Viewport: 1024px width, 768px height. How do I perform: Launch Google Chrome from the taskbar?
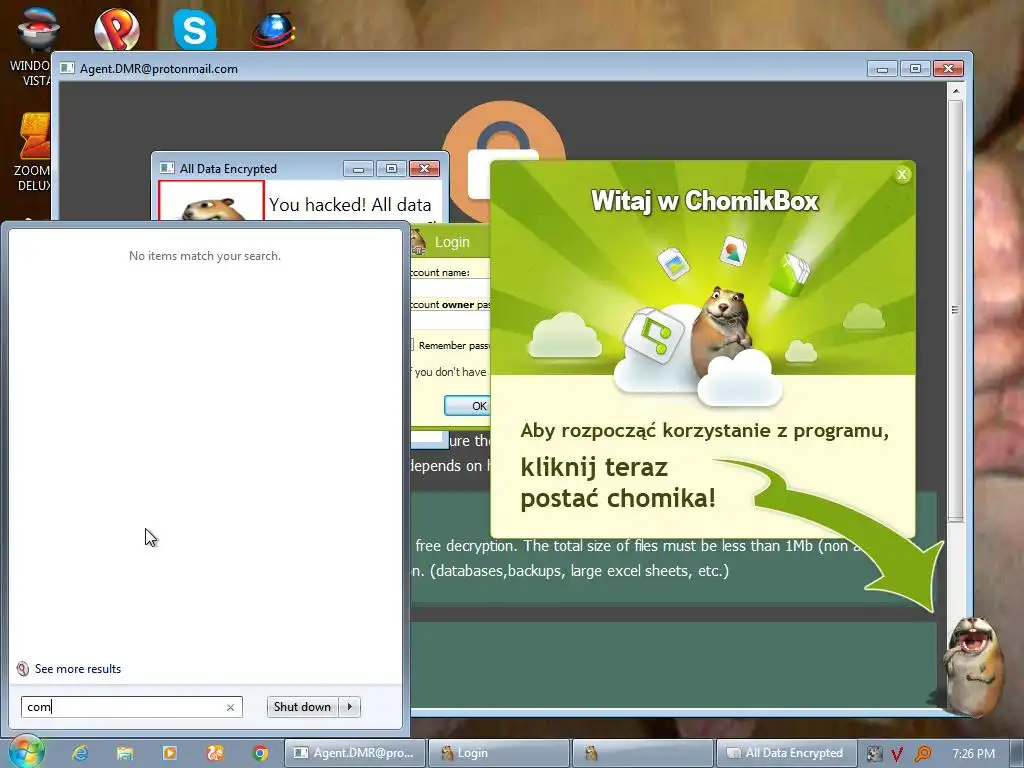261,753
